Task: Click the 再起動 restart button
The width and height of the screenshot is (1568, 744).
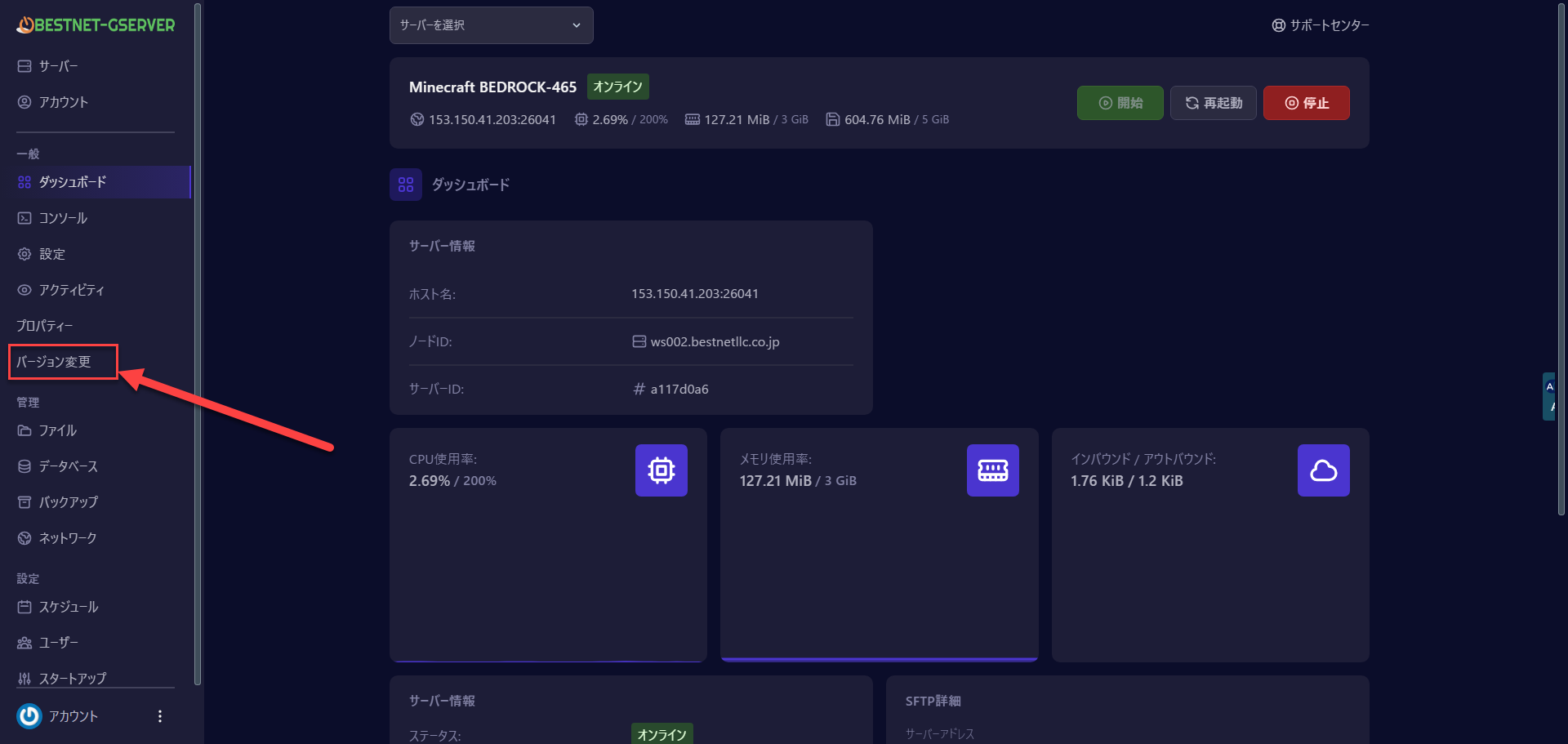Action: 1214,103
